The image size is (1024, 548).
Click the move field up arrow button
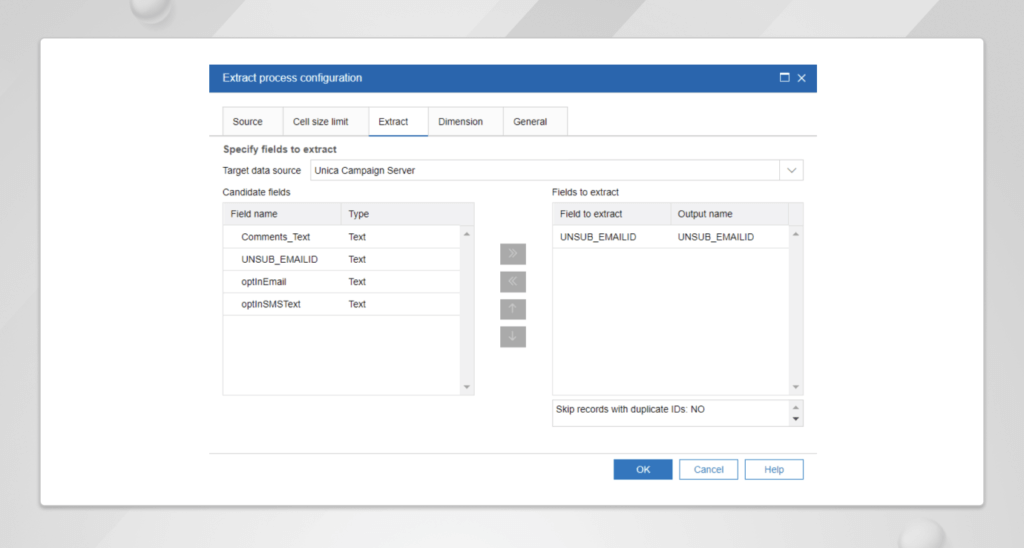tap(512, 309)
